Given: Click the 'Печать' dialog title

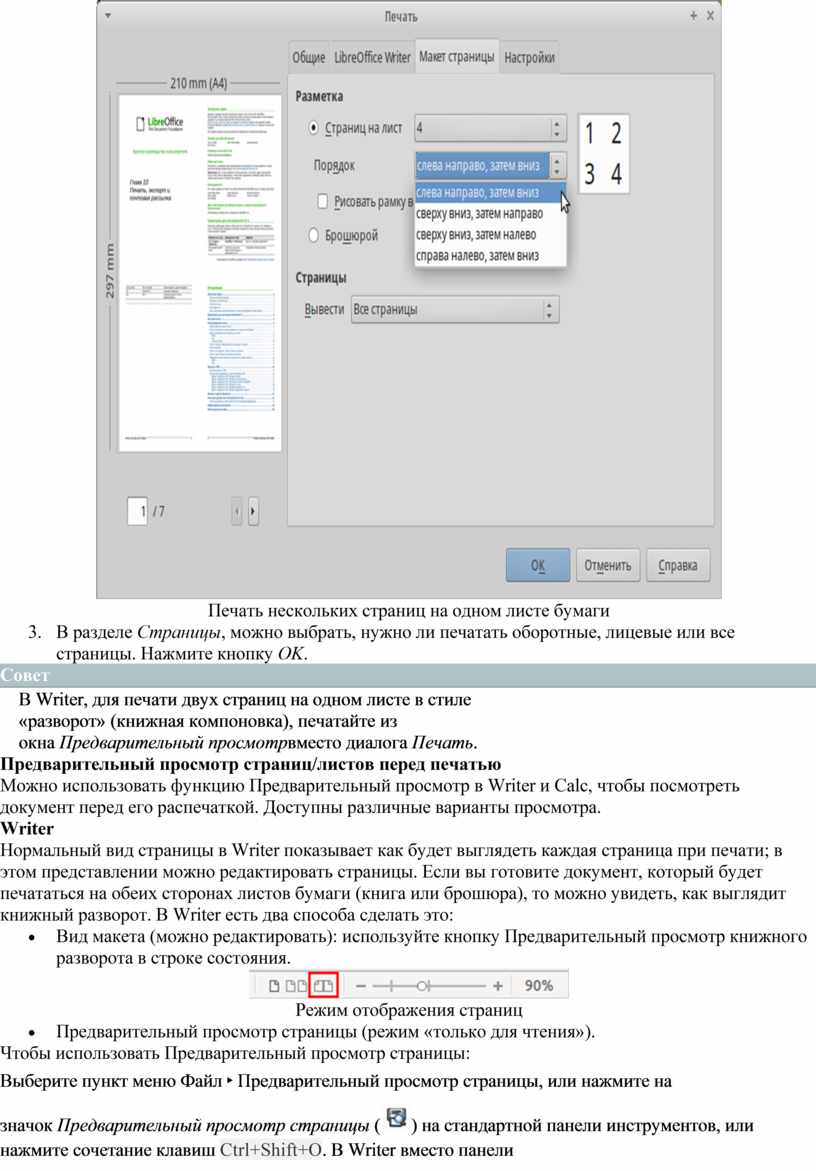Looking at the screenshot, I should coord(401,16).
